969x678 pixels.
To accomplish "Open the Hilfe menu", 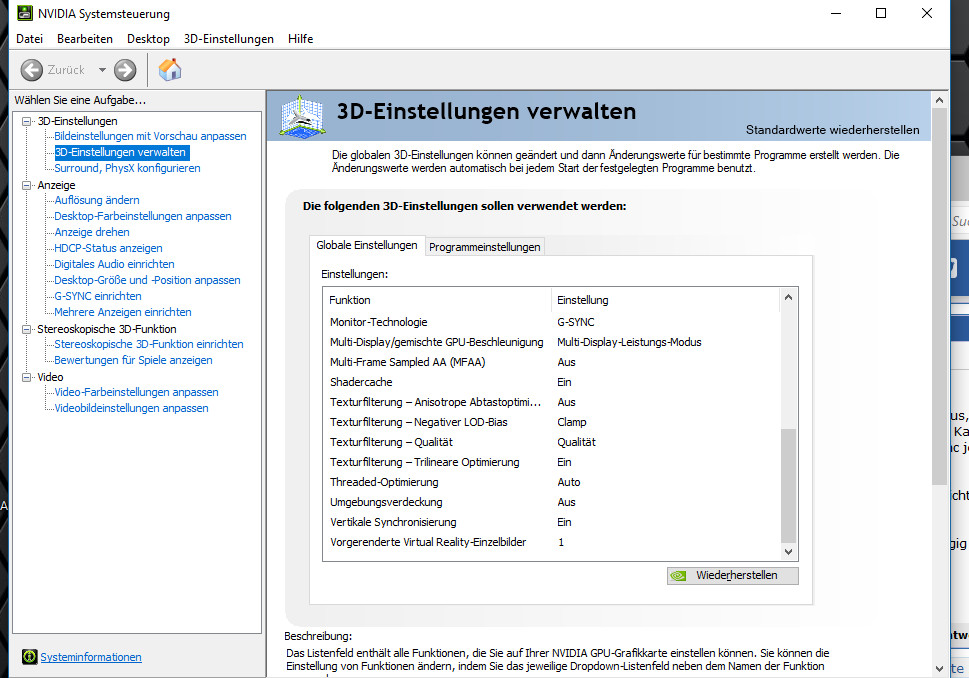I will tap(300, 38).
